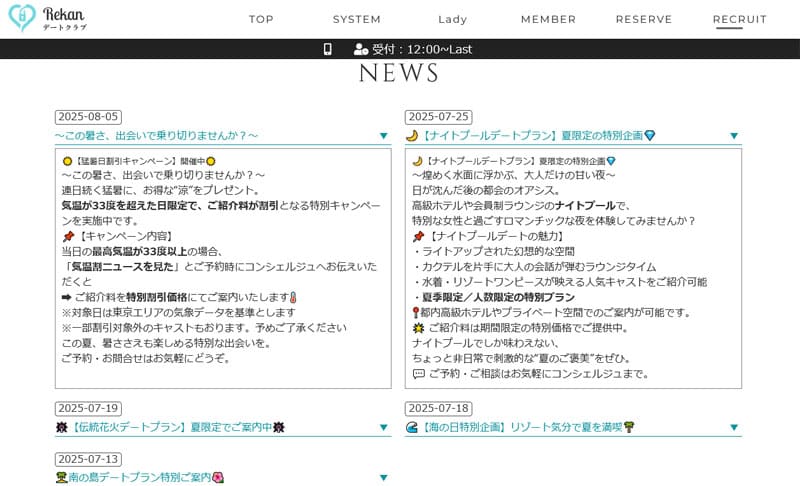
Task: Go to the SYSTEM page
Action: click(357, 19)
